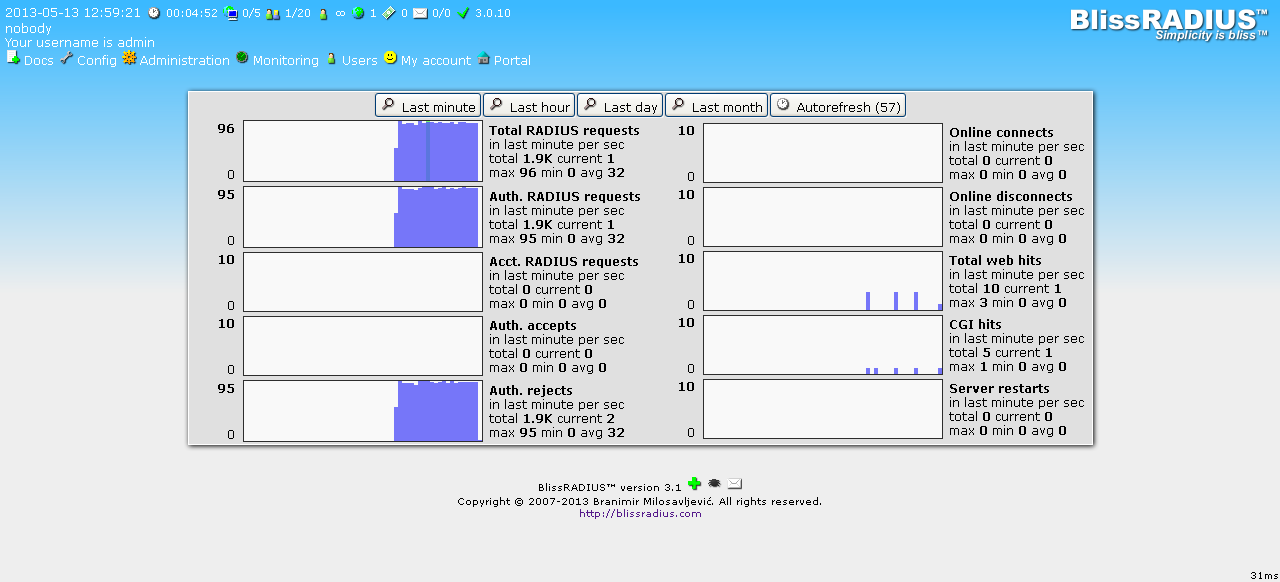Screen dimensions: 1280x582
Task: Click the Total RADIUS requests graph
Action: click(x=363, y=152)
